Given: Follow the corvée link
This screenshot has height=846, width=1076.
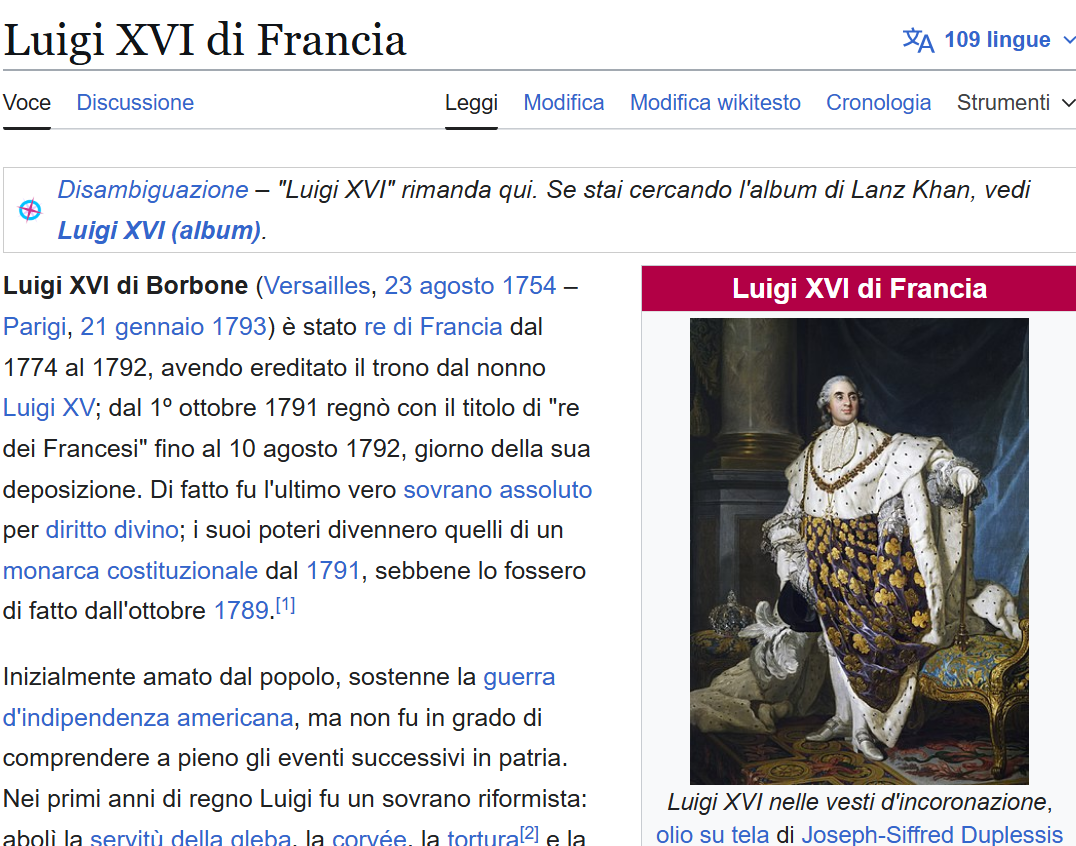Looking at the screenshot, I should [x=369, y=838].
